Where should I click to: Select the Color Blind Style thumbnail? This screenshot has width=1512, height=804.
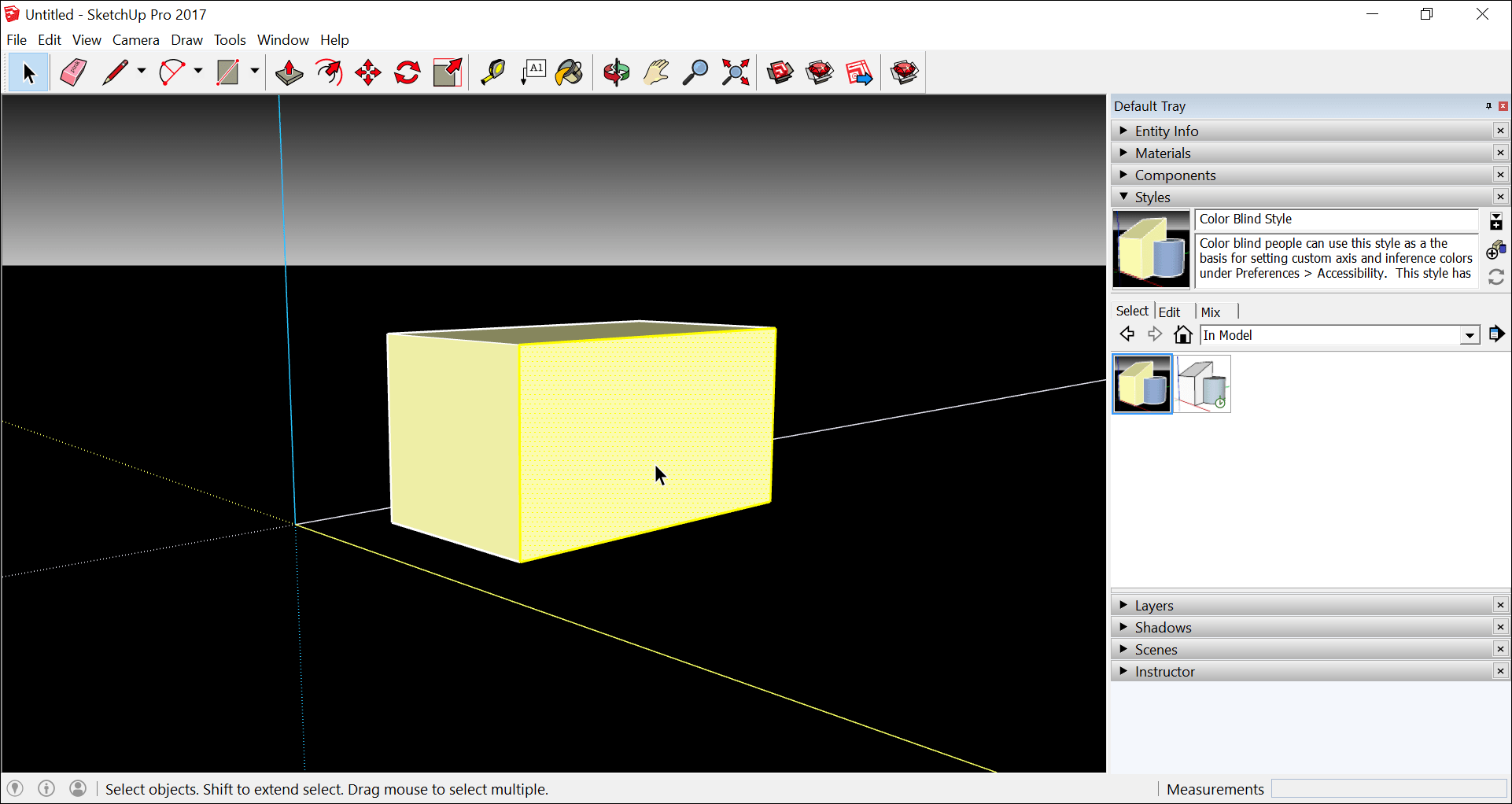tap(1142, 384)
